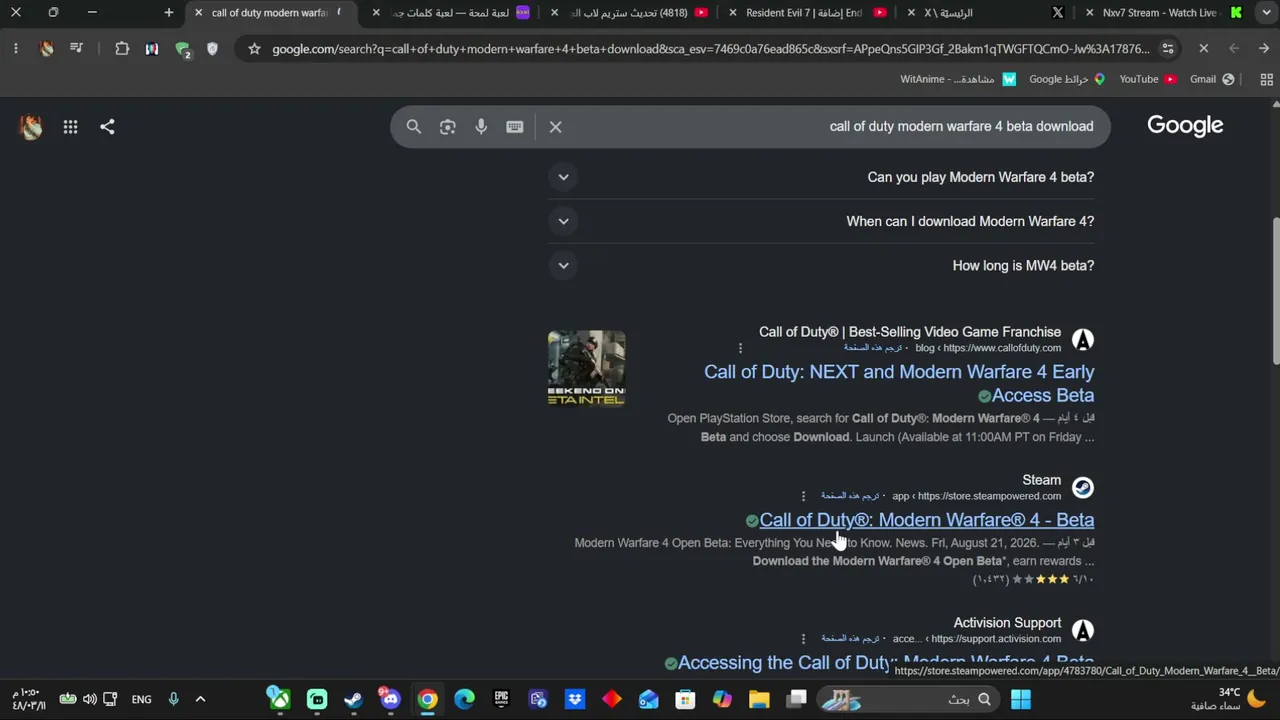Click the taskbar volume speaker icon
The width and height of the screenshot is (1280, 720).
[90, 700]
